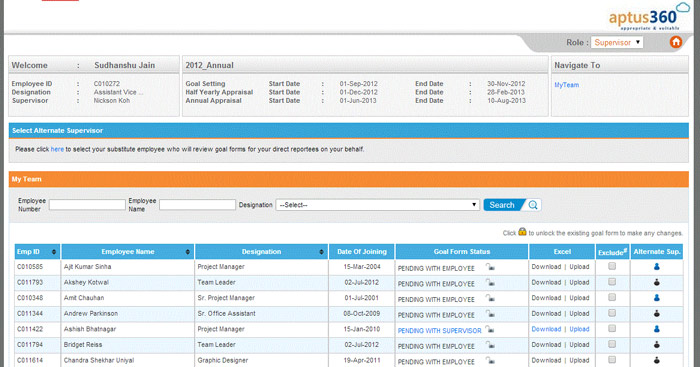Viewport: 700px width, 367px height.
Task: Click the Goal Form Status column header
Action: 462,252
